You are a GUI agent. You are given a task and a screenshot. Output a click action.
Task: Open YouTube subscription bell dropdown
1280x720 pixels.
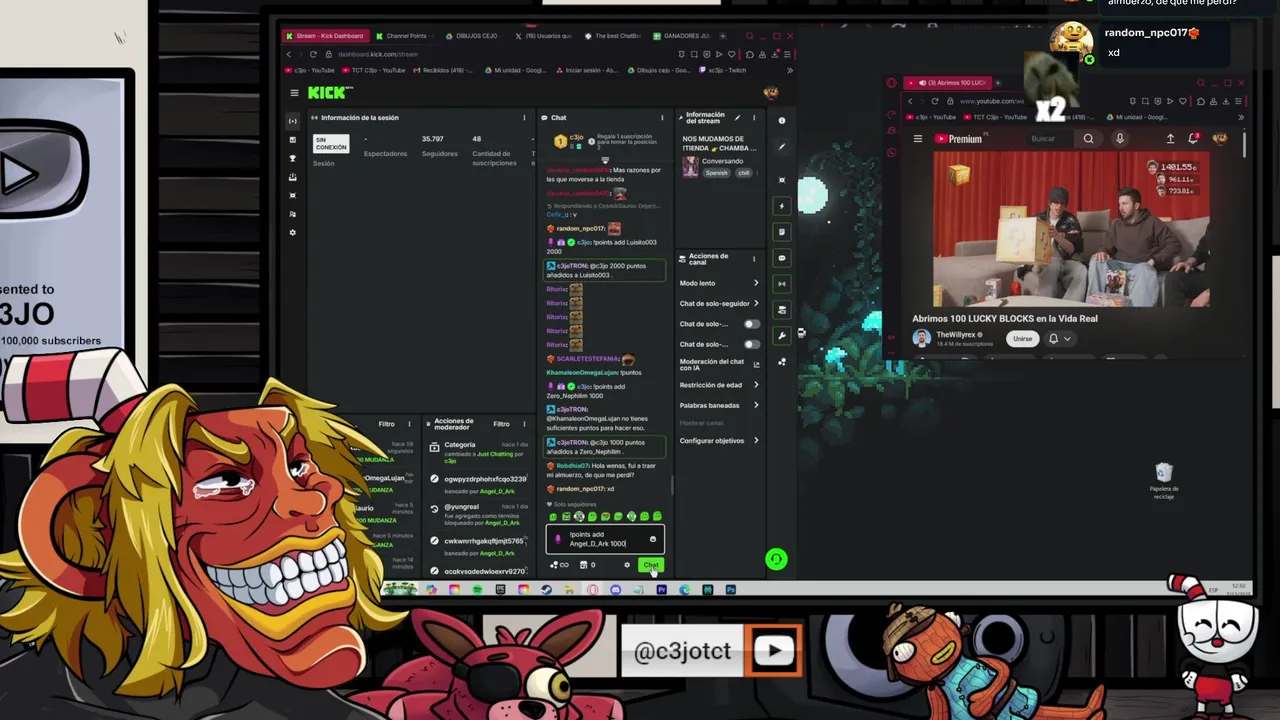tap(1059, 339)
